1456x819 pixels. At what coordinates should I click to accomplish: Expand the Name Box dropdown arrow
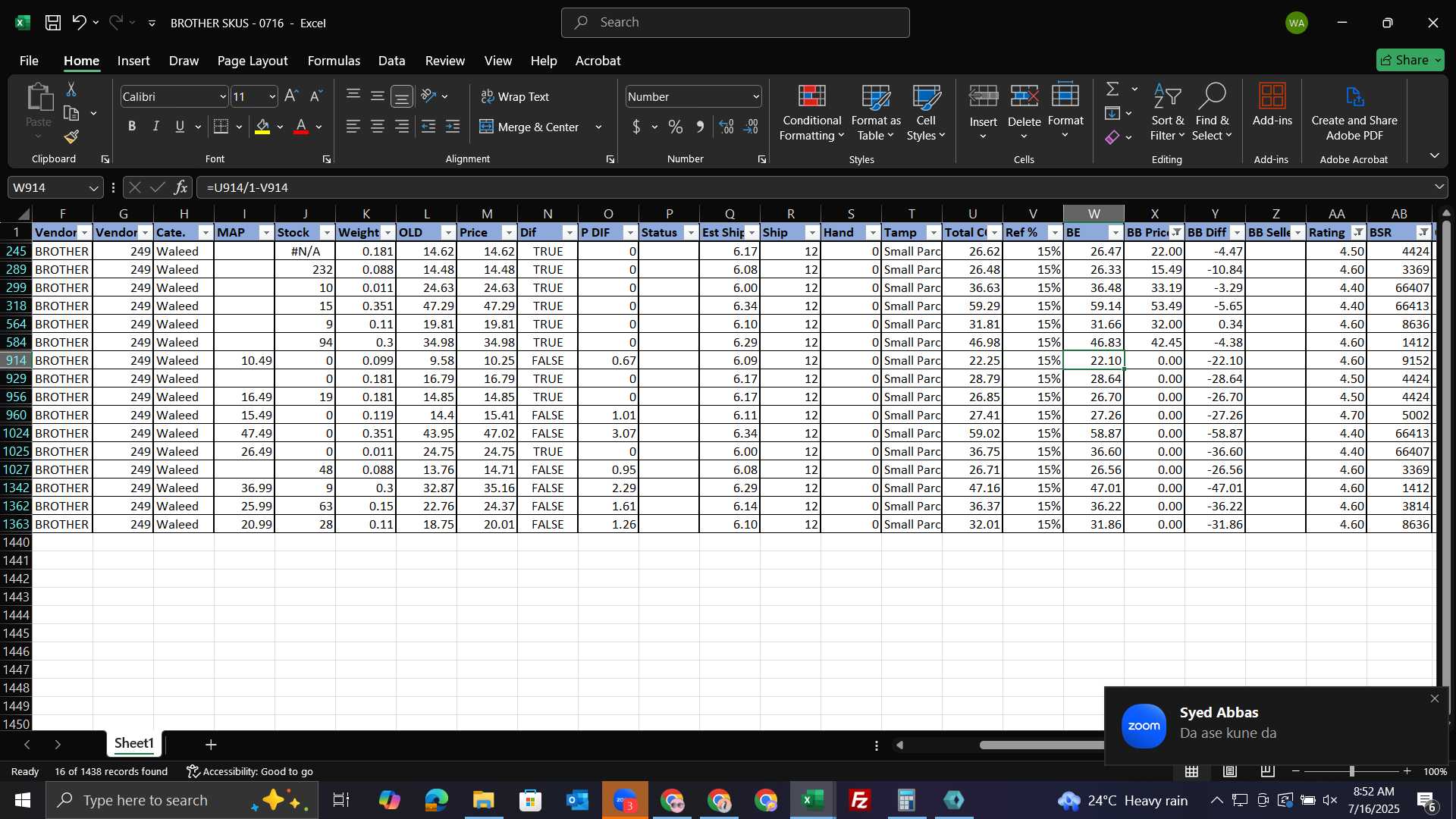pos(93,188)
